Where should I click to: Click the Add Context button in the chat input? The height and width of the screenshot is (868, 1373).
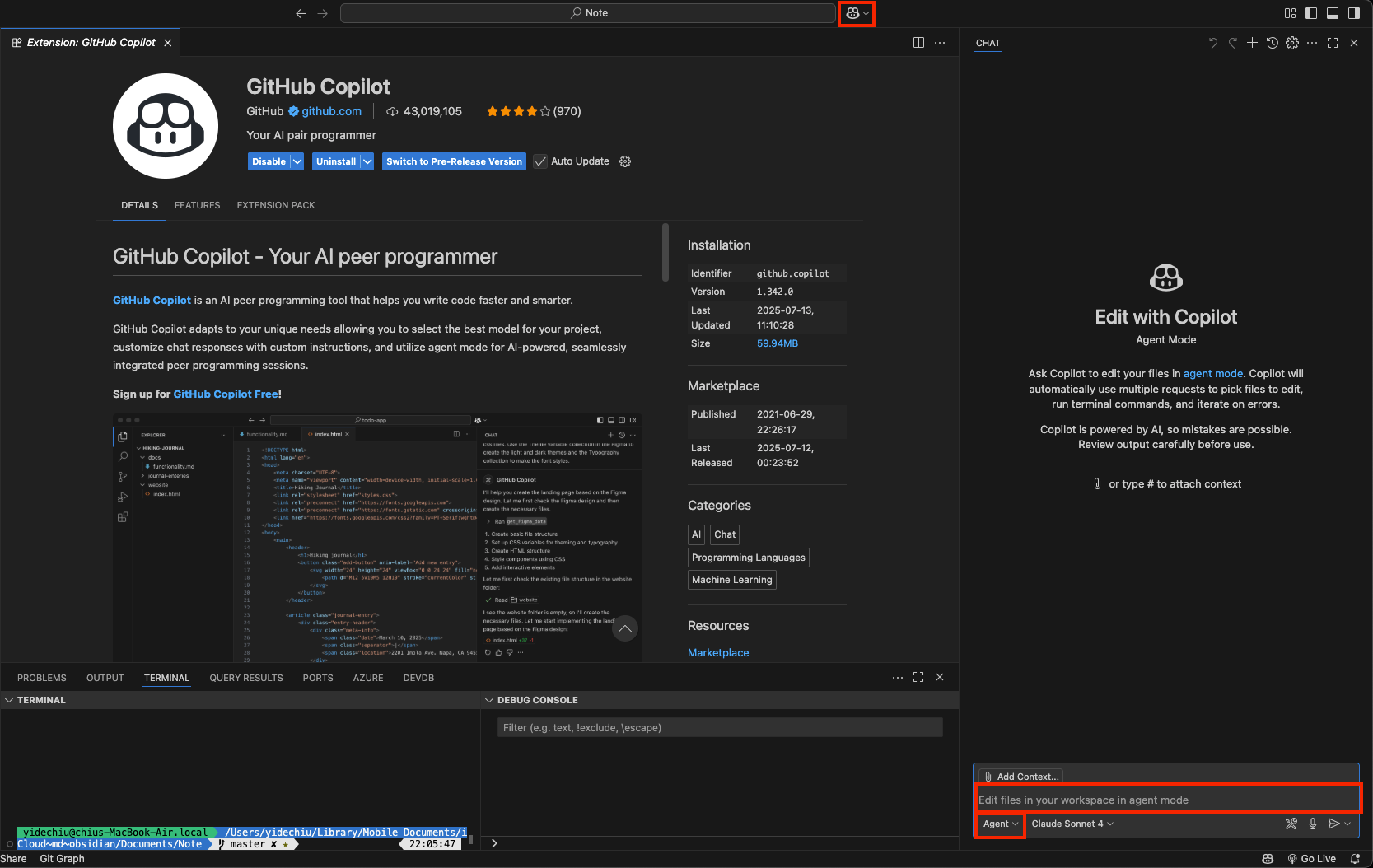(x=1021, y=777)
